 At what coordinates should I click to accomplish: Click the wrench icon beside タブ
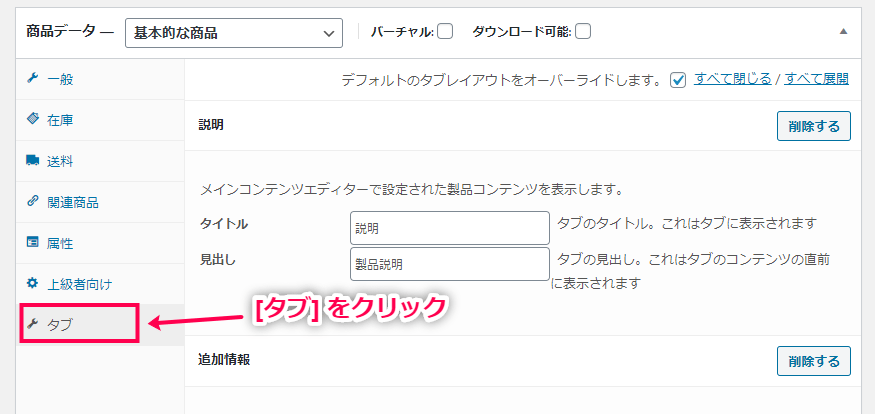point(32,324)
